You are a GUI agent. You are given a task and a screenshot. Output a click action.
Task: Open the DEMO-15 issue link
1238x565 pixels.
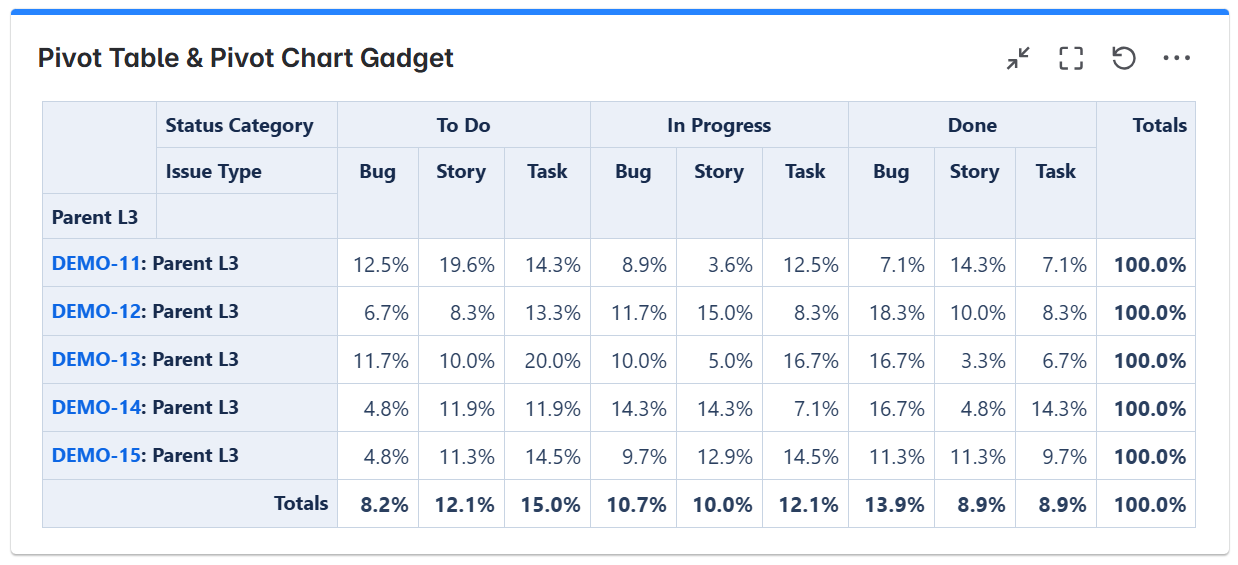[x=95, y=456]
